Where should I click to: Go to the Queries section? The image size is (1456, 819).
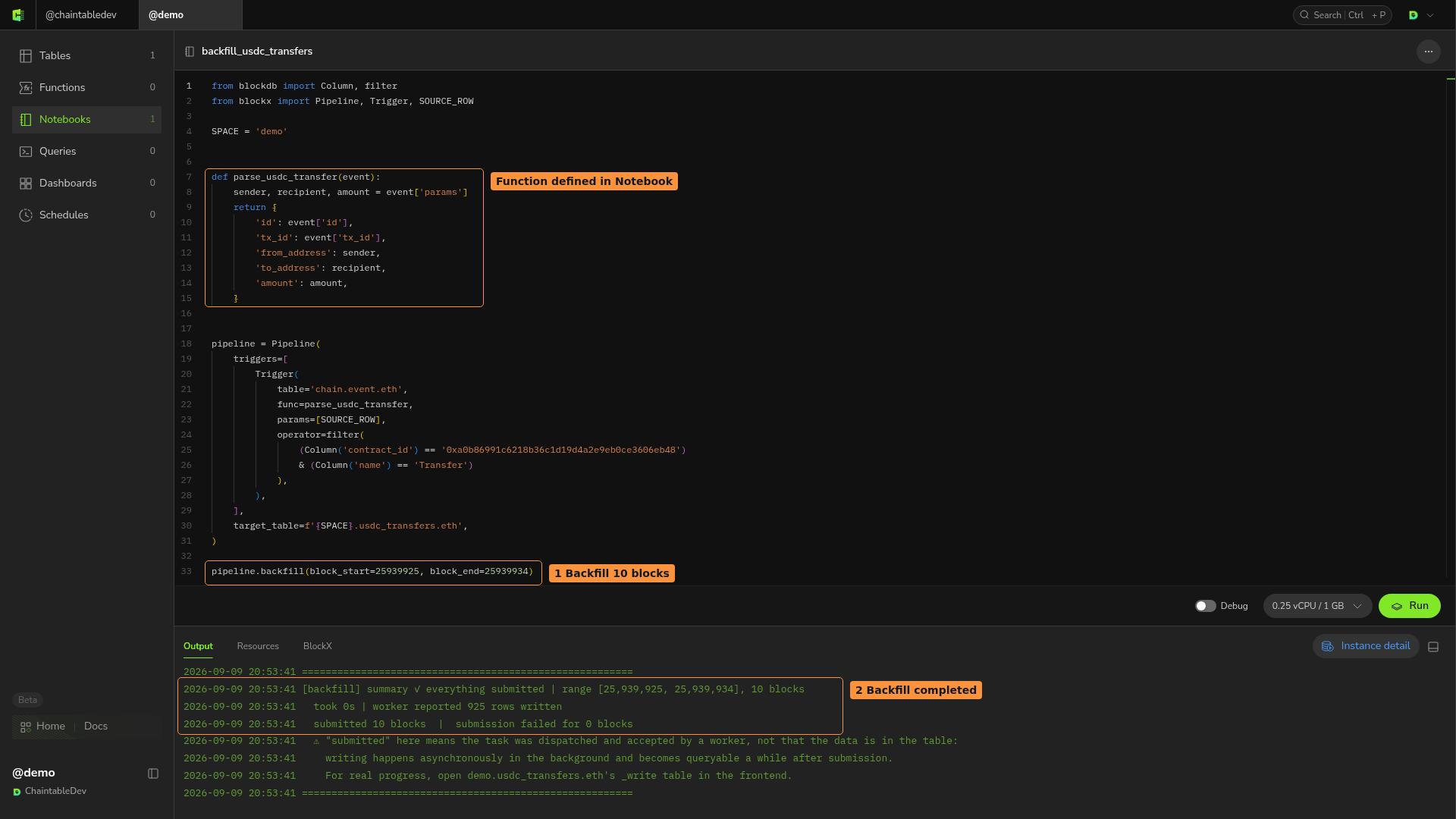(x=86, y=152)
